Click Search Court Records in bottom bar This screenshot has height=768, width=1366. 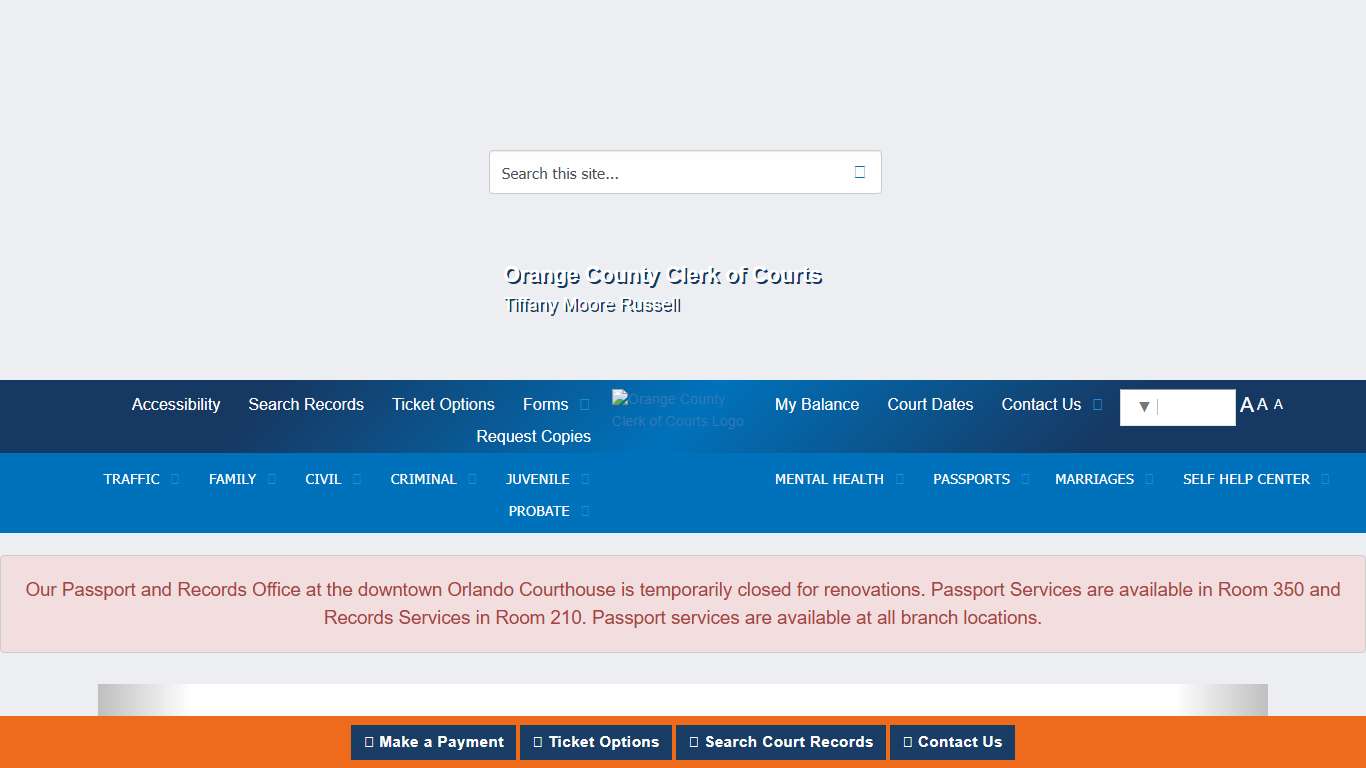(x=780, y=742)
